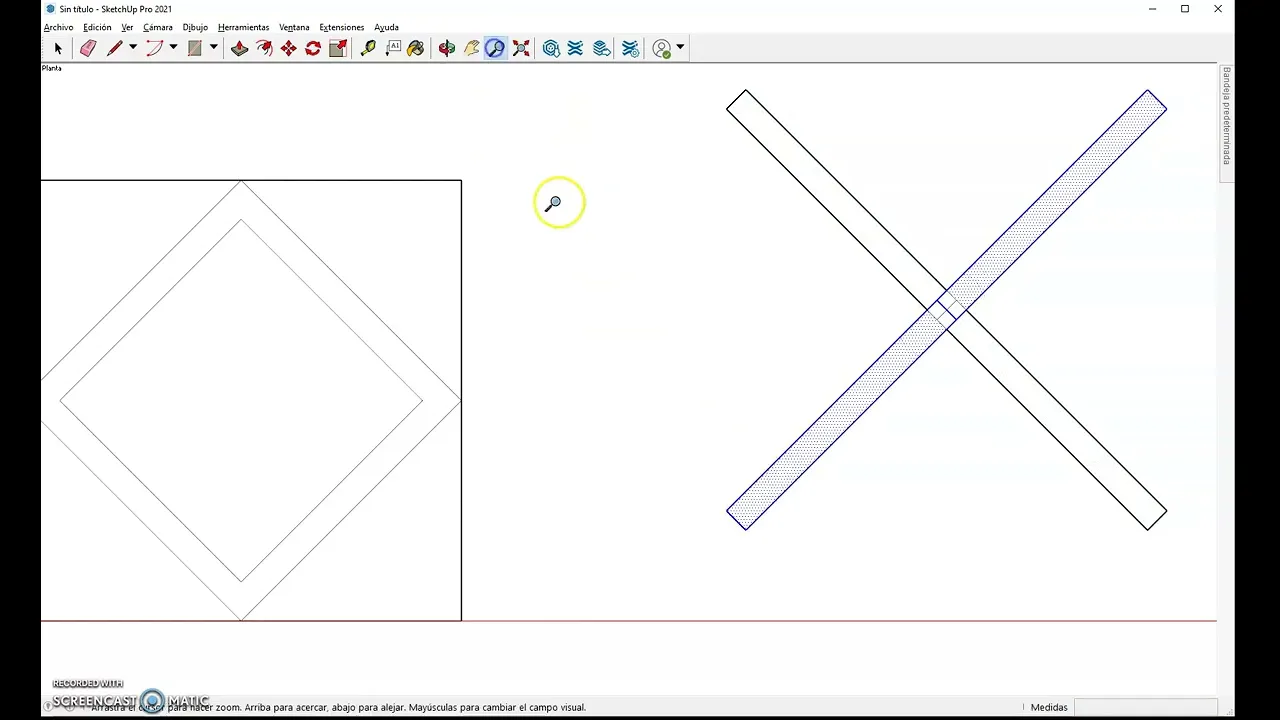Open the Archivo menu
Screen dimensions: 1280x720
point(58,27)
